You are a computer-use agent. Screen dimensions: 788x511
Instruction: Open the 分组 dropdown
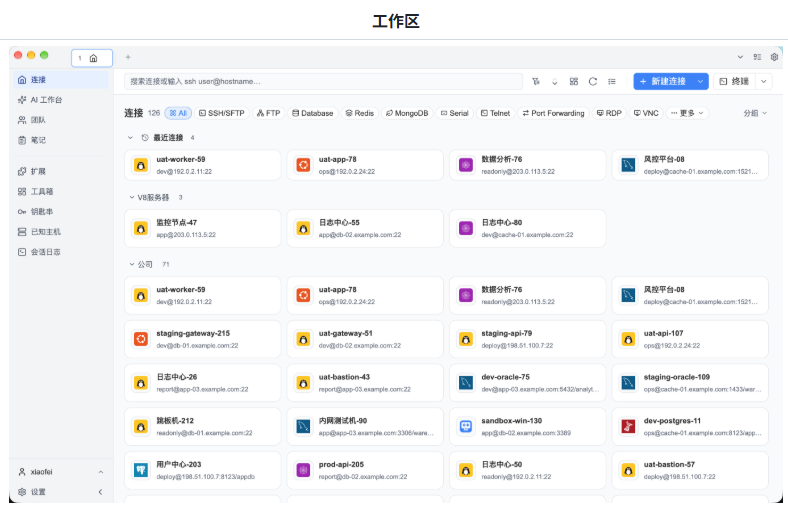755,113
